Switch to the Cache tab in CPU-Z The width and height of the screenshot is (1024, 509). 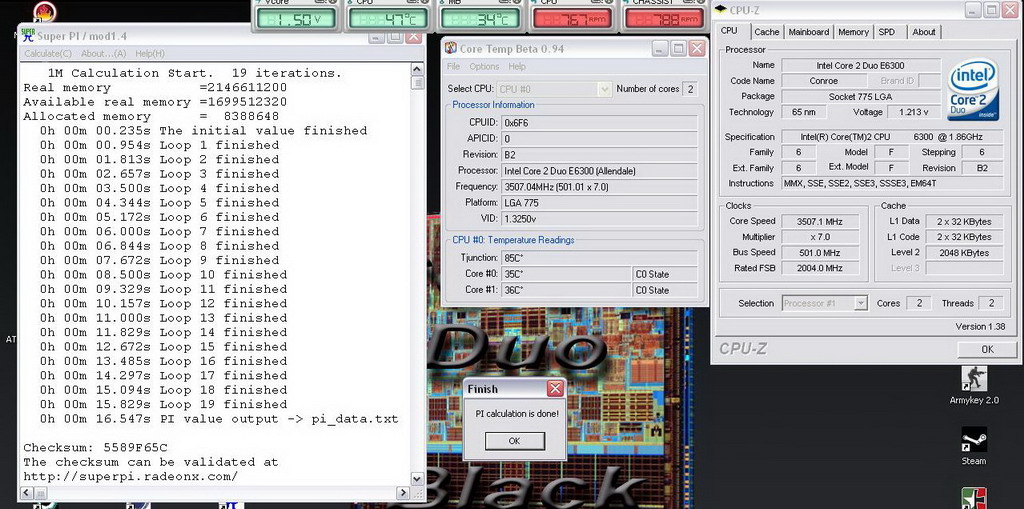(x=766, y=32)
